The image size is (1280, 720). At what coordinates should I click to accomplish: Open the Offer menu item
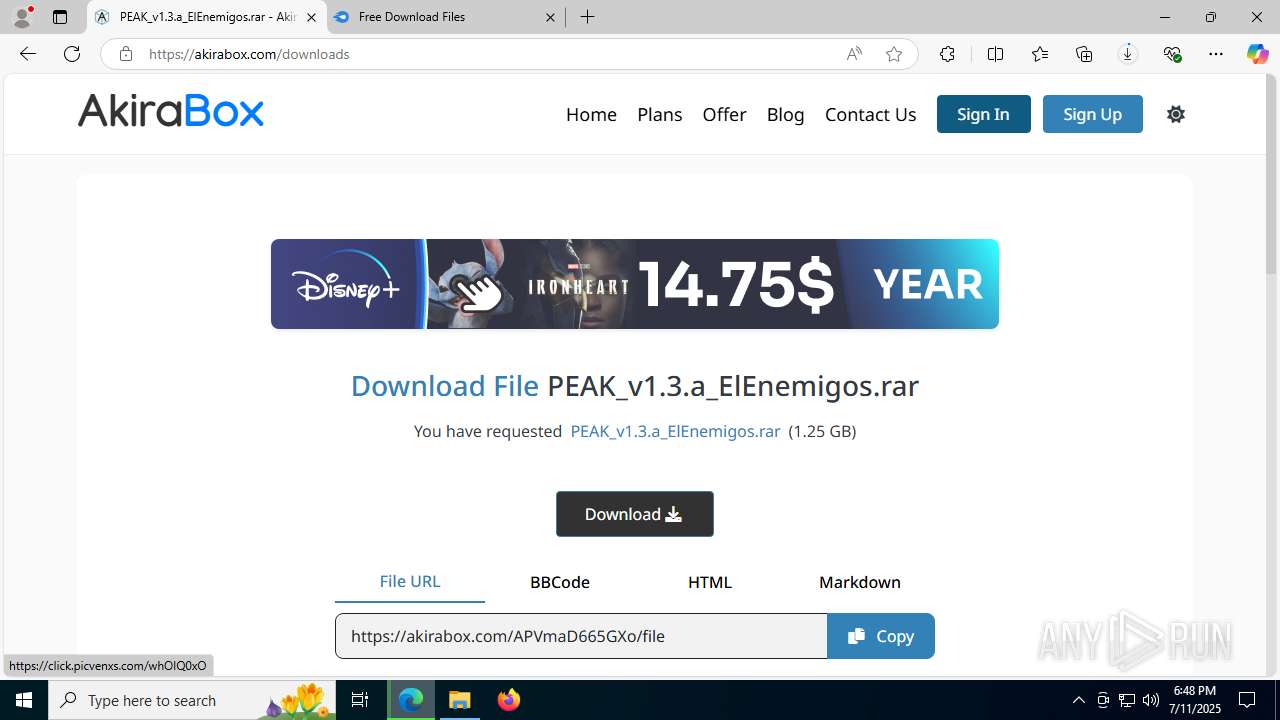click(724, 114)
